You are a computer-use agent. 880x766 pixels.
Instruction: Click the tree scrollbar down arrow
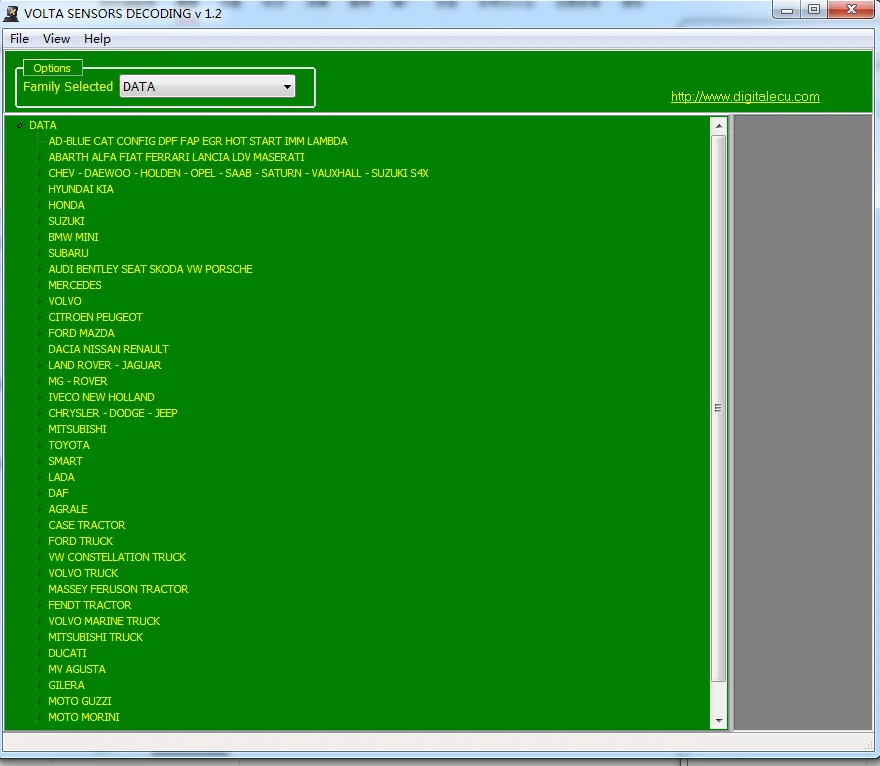coord(719,721)
